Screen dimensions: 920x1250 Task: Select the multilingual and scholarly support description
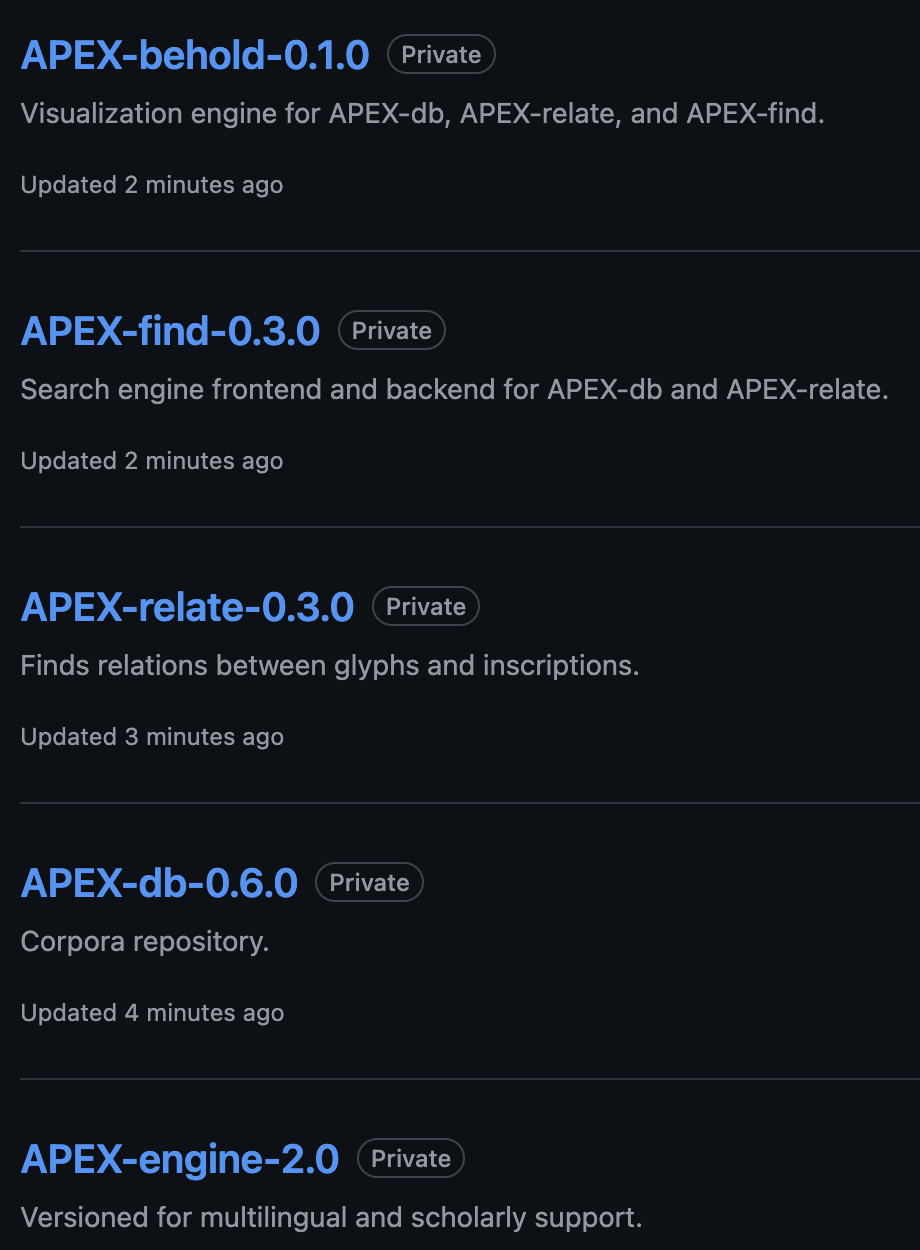pos(331,1217)
